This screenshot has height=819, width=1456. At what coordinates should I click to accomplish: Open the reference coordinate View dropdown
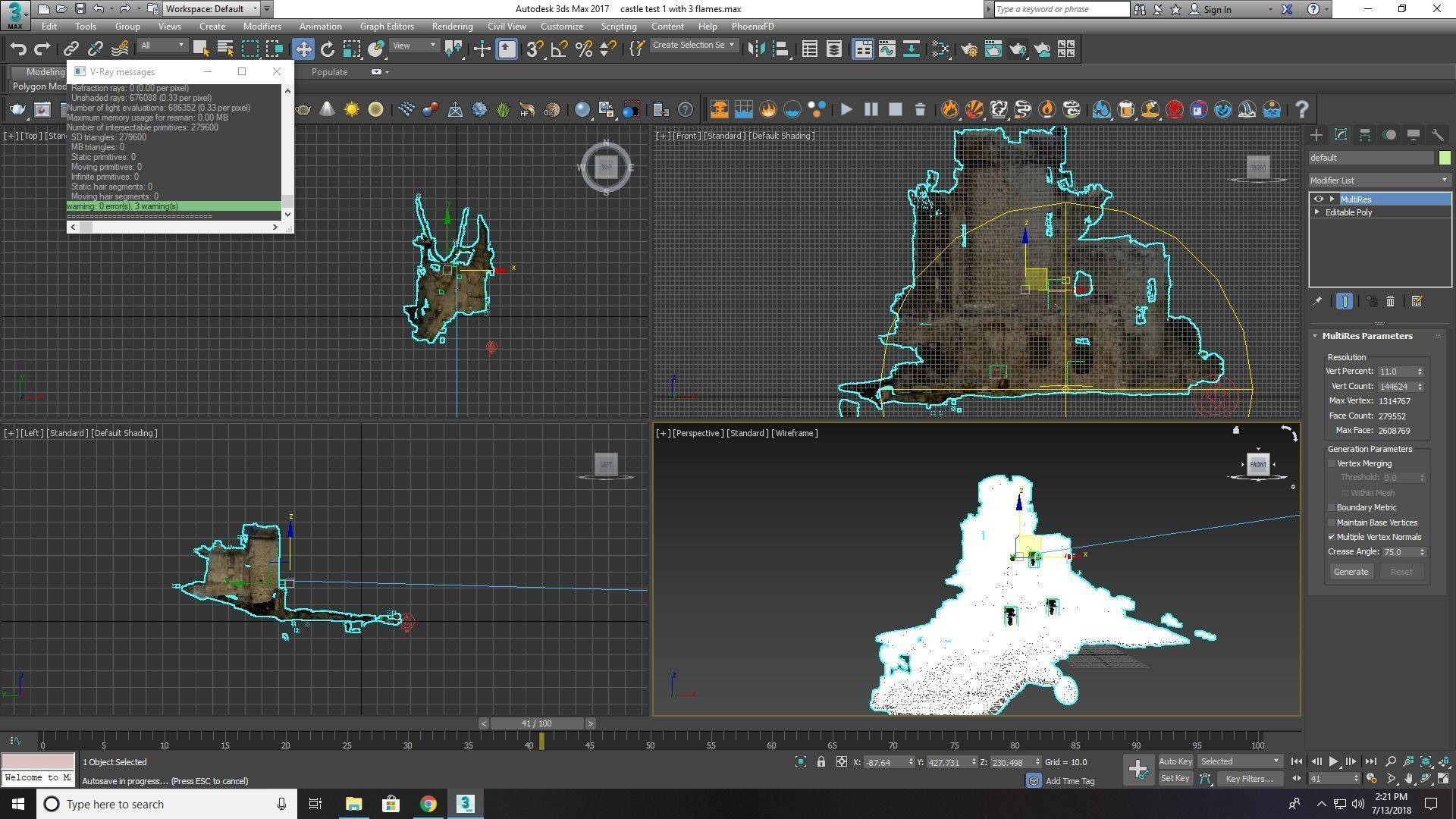tap(413, 46)
